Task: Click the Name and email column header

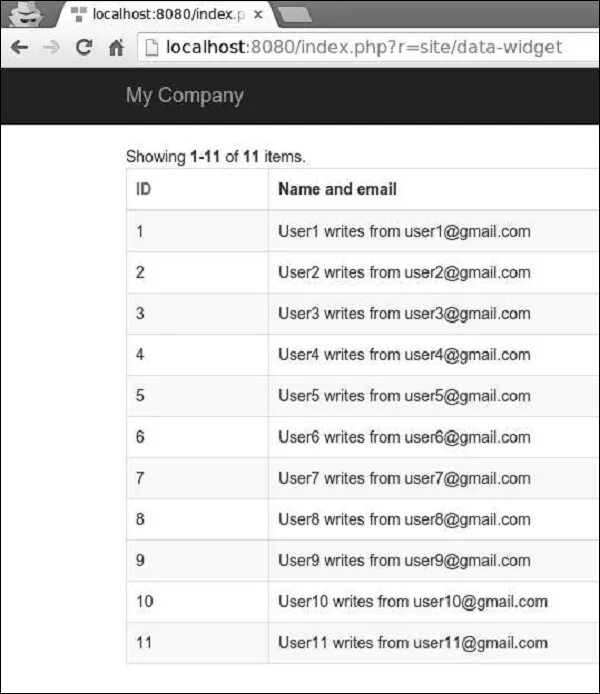Action: click(337, 189)
